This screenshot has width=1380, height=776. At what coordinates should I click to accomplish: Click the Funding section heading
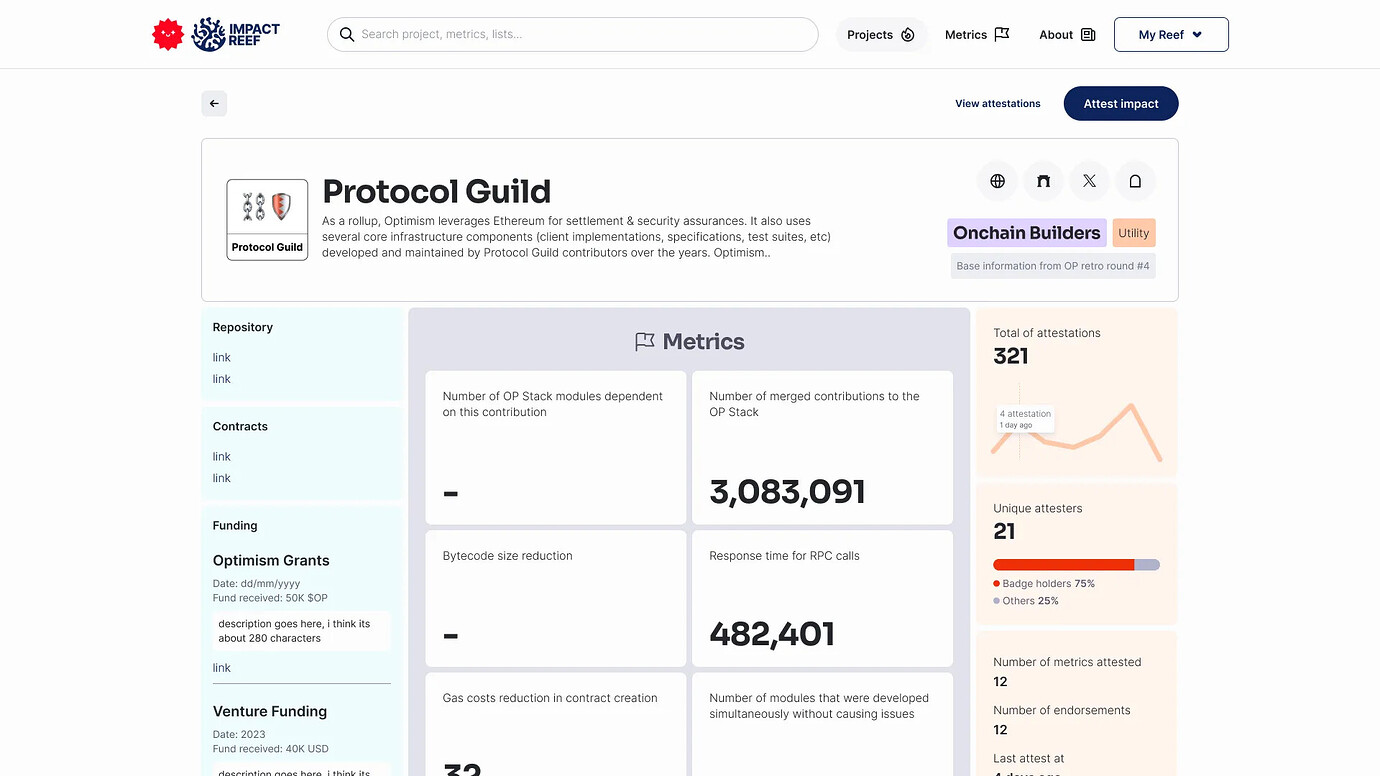coord(235,525)
